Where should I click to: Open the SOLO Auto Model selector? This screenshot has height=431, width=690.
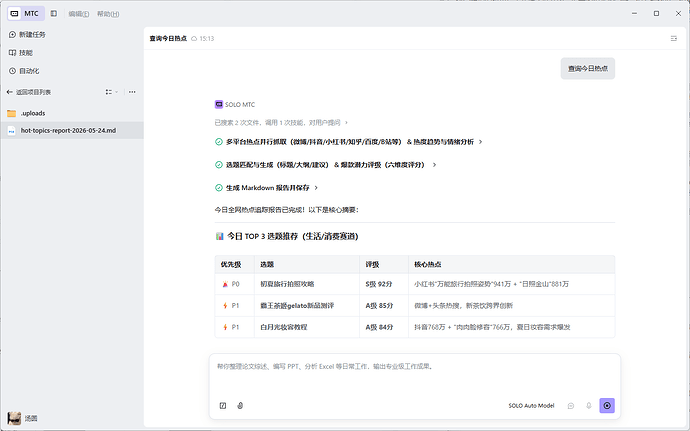531,405
